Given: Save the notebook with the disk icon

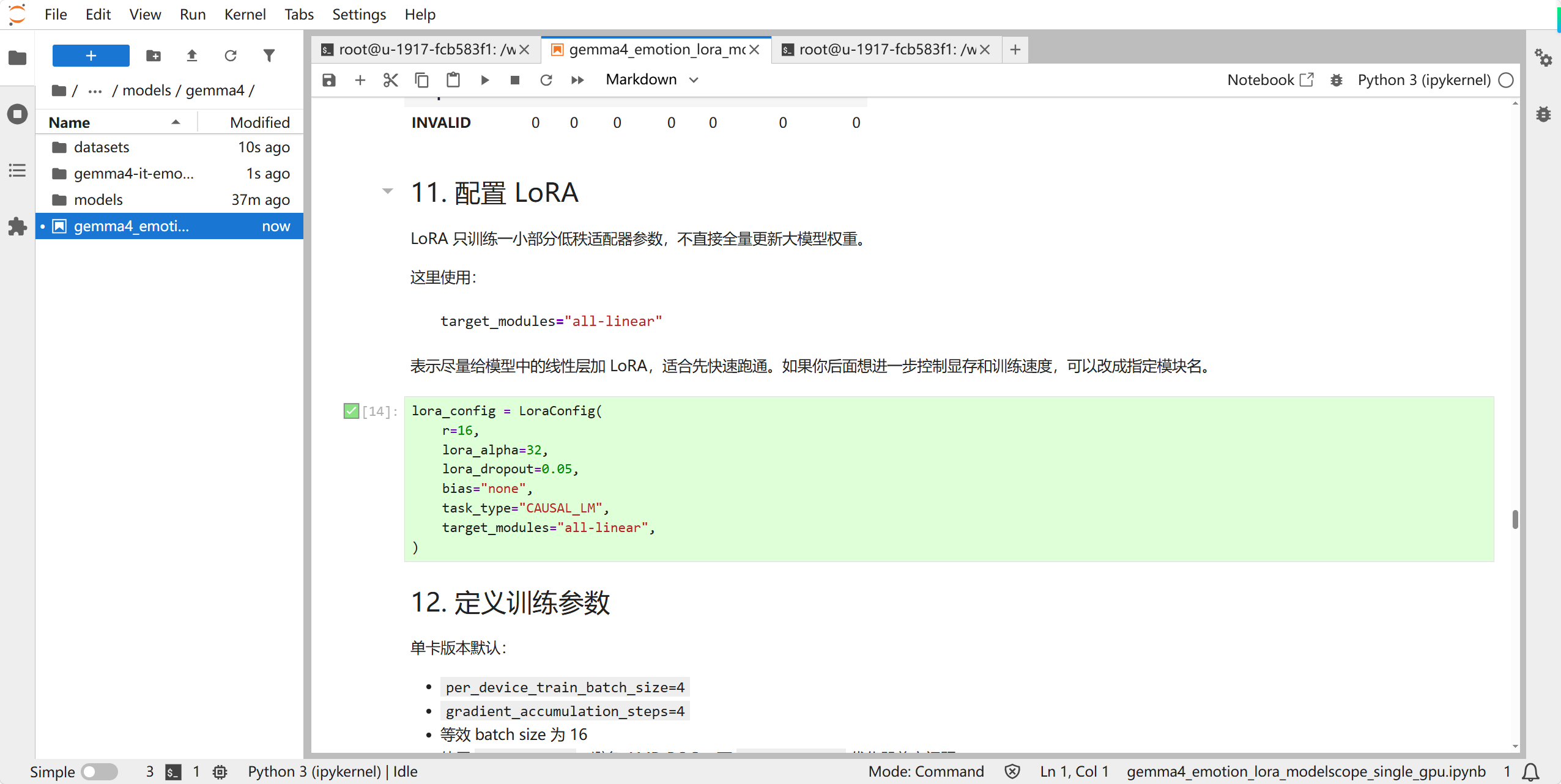Looking at the screenshot, I should tap(329, 80).
